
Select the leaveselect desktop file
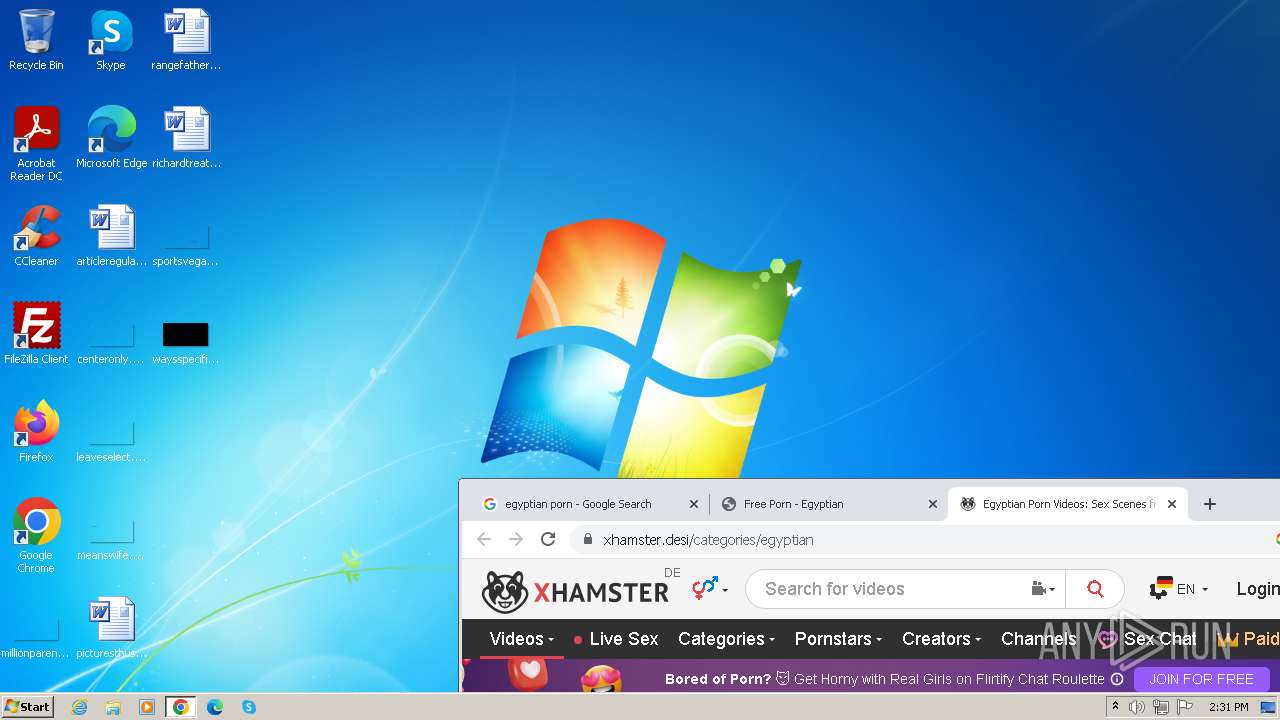[x=111, y=442]
